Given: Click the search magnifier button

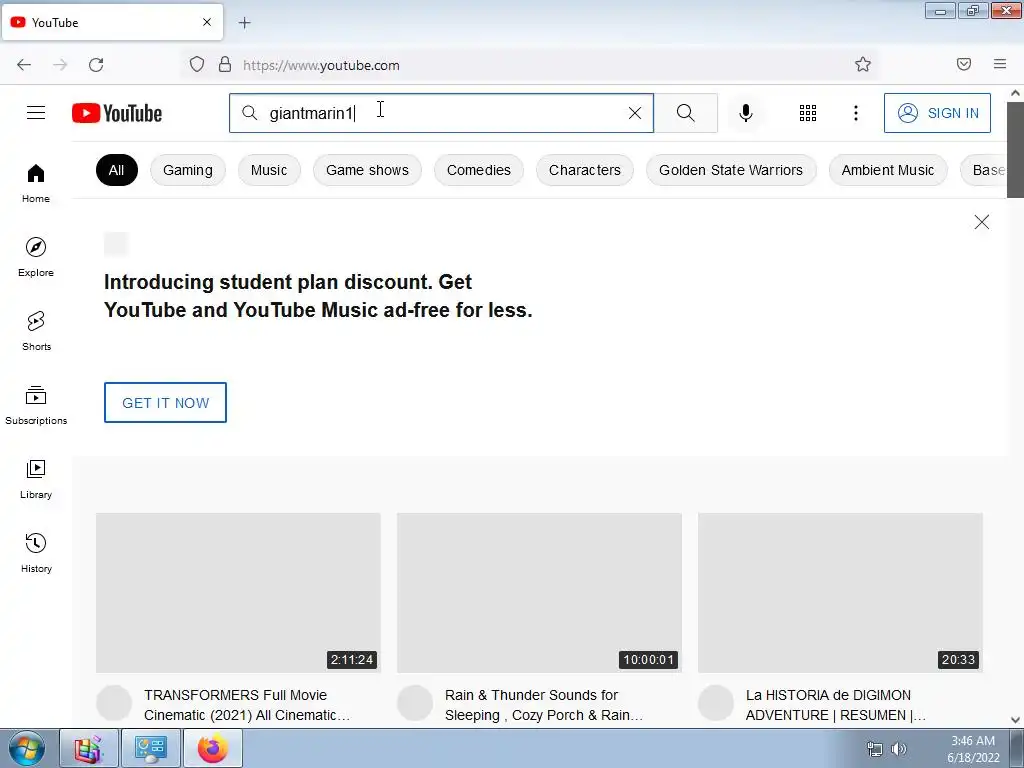Looking at the screenshot, I should 686,113.
